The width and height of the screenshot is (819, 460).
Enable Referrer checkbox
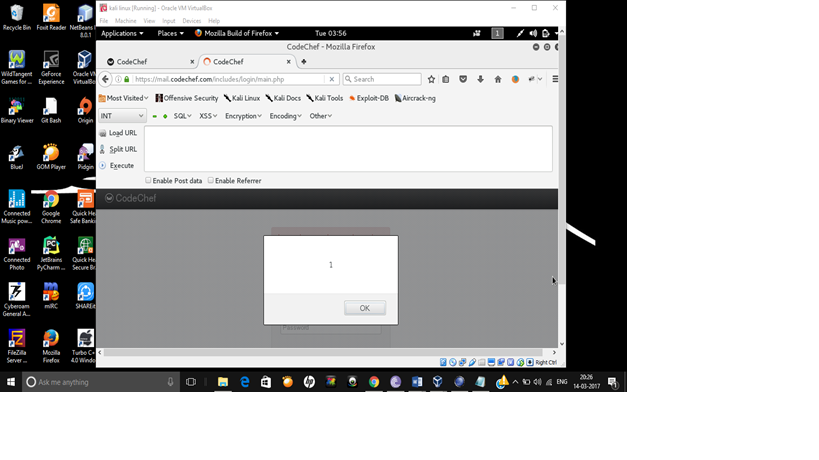pyautogui.click(x=210, y=180)
